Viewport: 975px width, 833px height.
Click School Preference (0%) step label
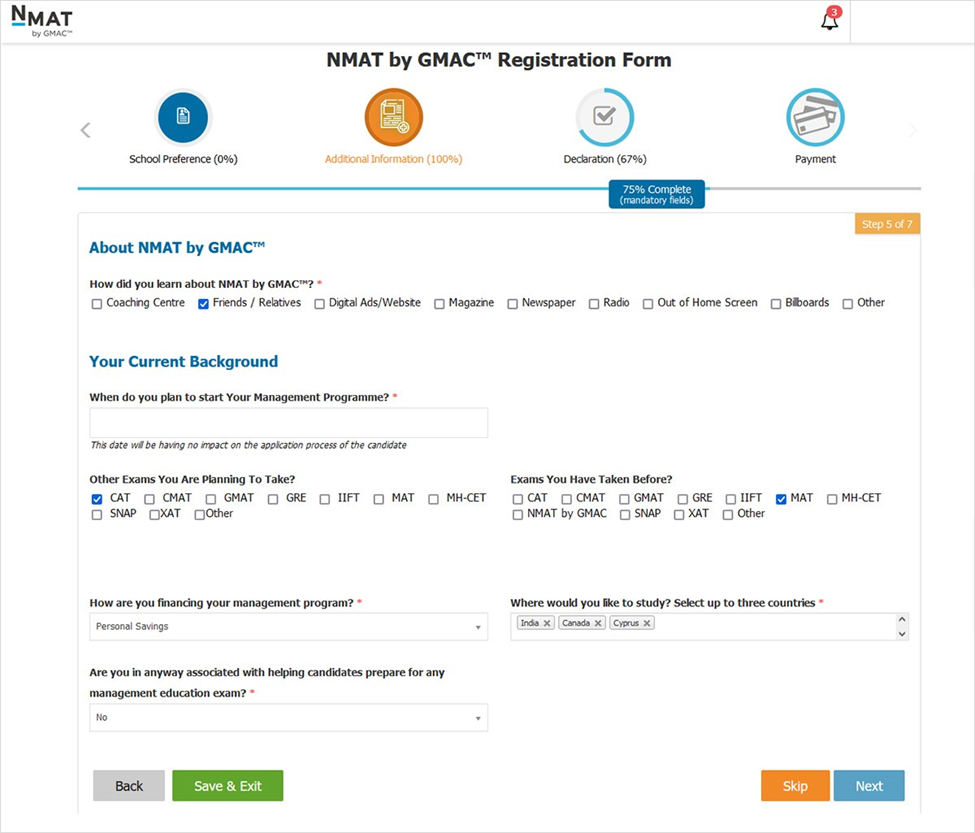coord(183,159)
